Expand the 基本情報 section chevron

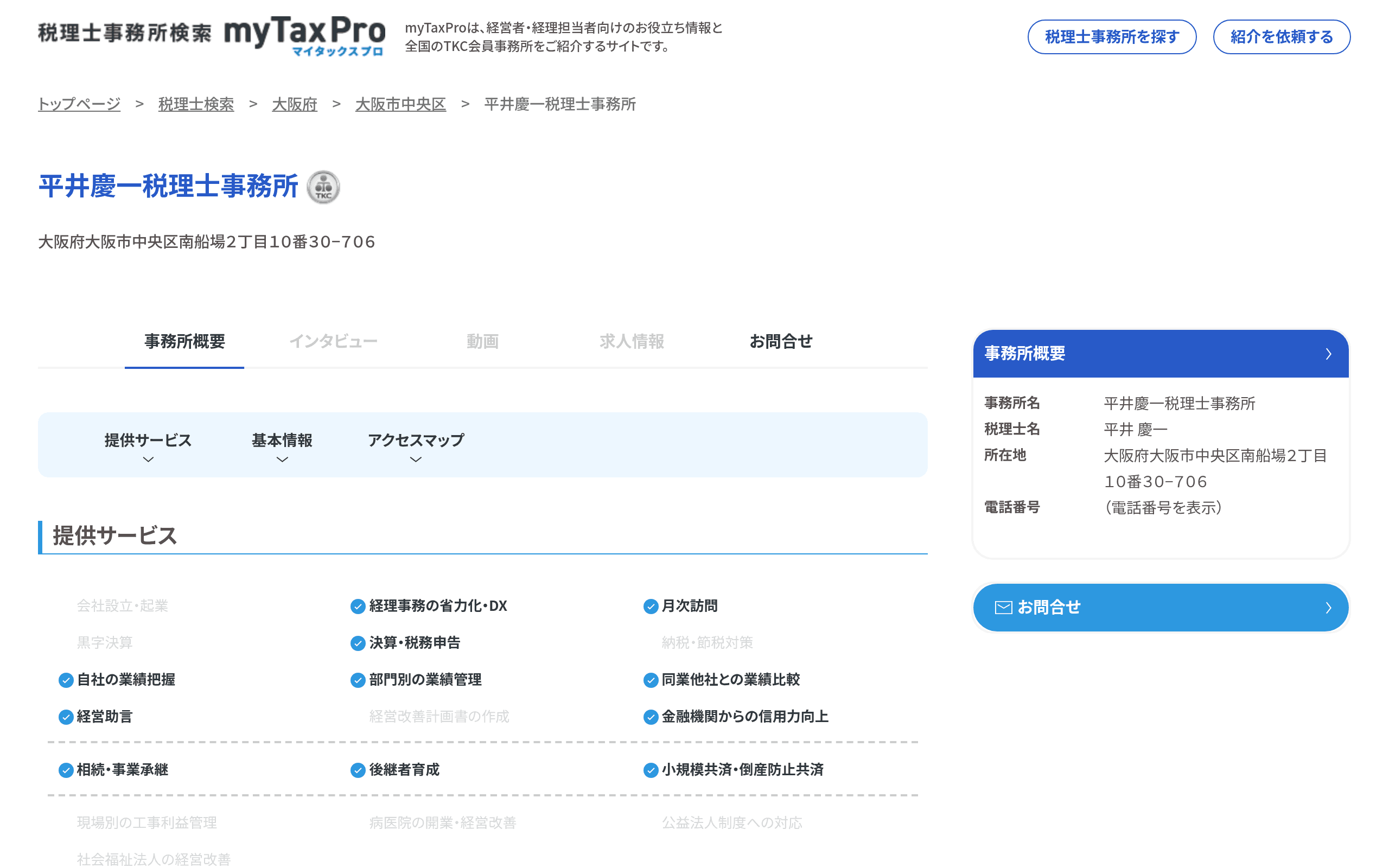point(282,459)
